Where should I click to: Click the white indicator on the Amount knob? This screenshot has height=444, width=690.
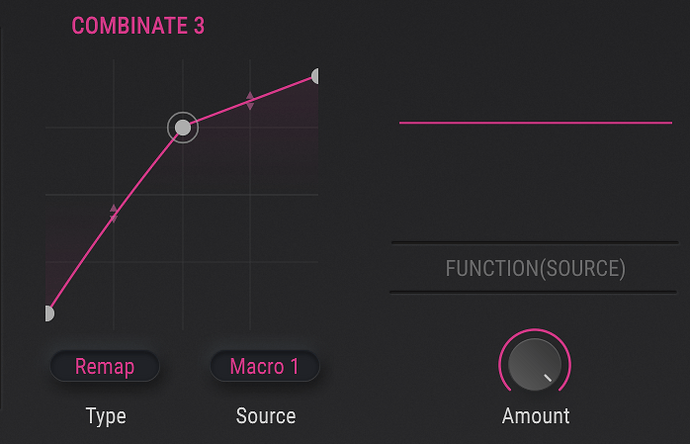click(548, 379)
